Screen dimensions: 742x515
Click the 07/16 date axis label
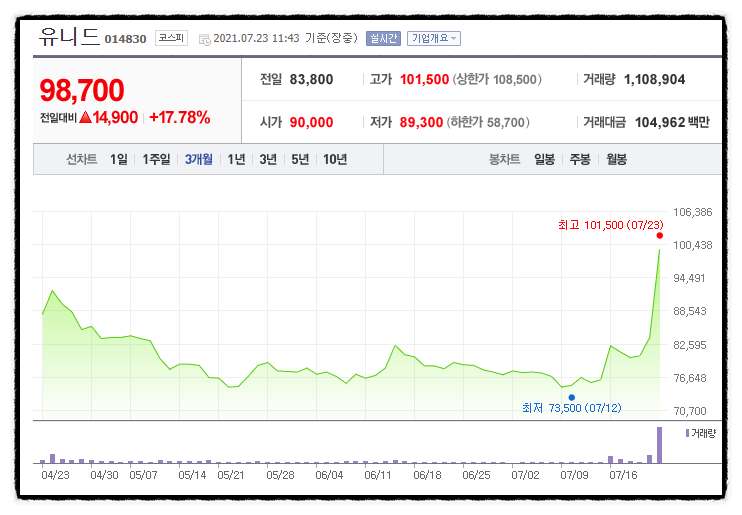(623, 475)
